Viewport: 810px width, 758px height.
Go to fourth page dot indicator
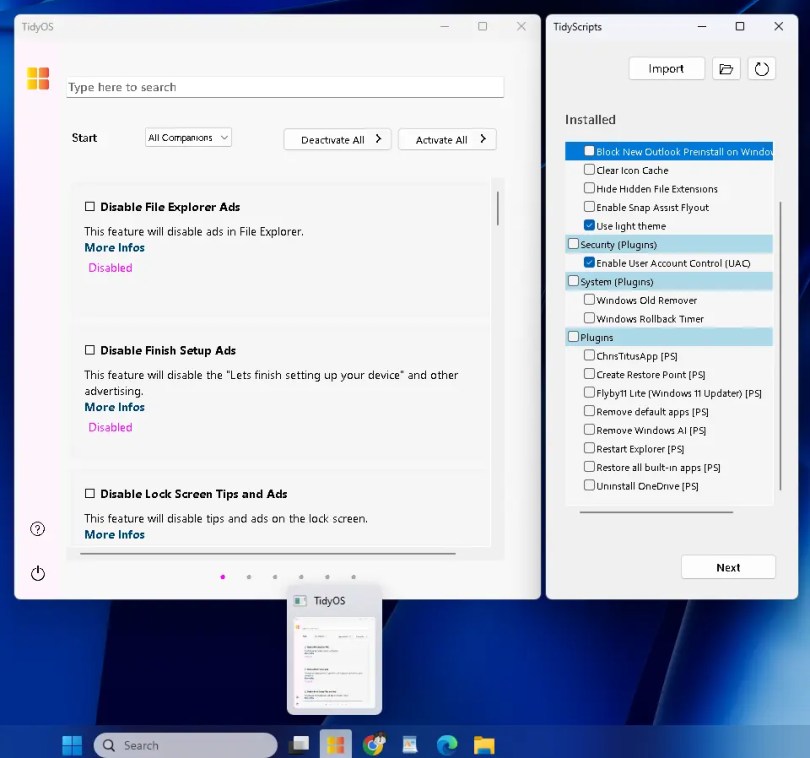301,577
